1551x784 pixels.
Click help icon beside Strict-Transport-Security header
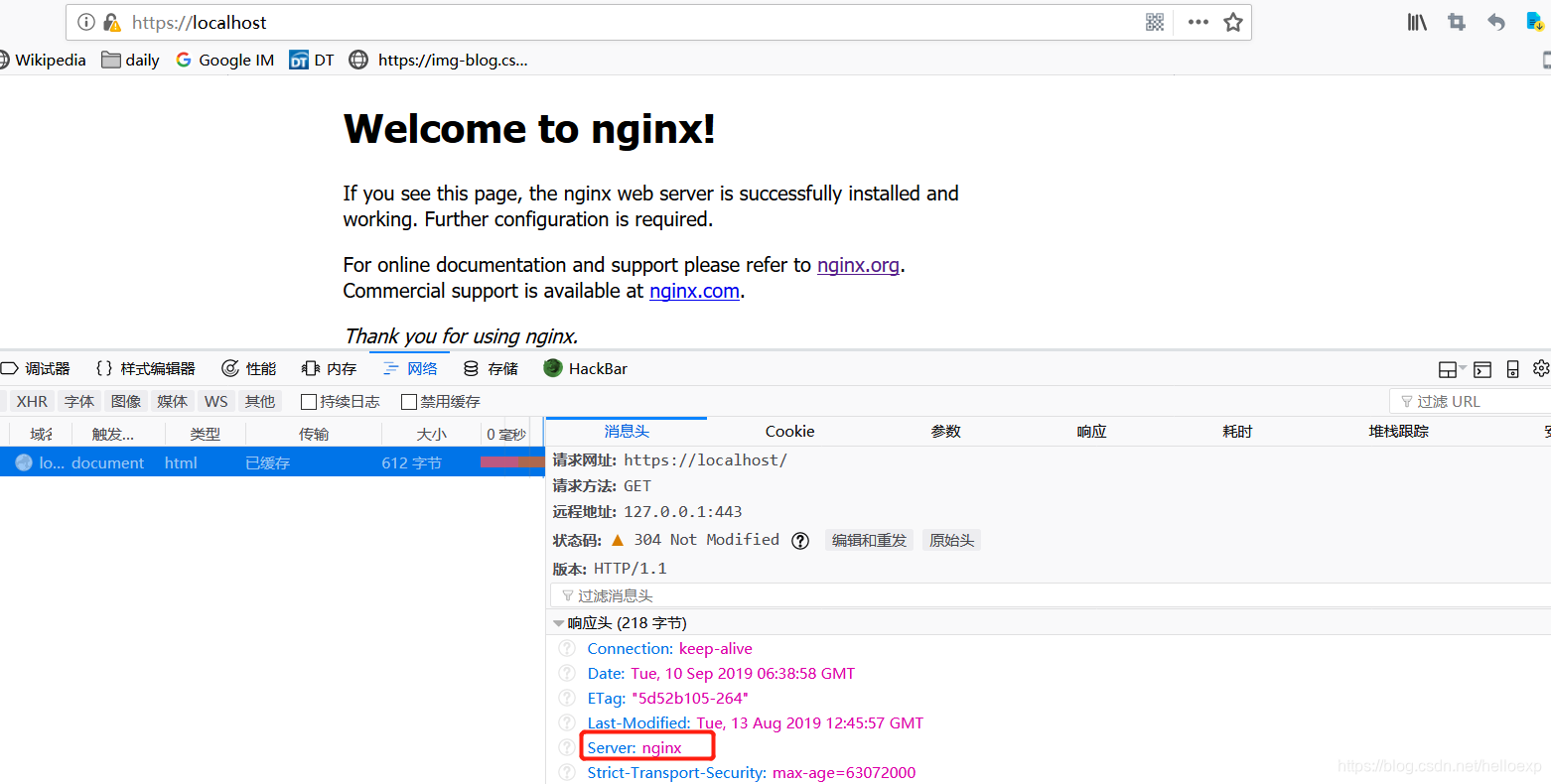coord(567,772)
